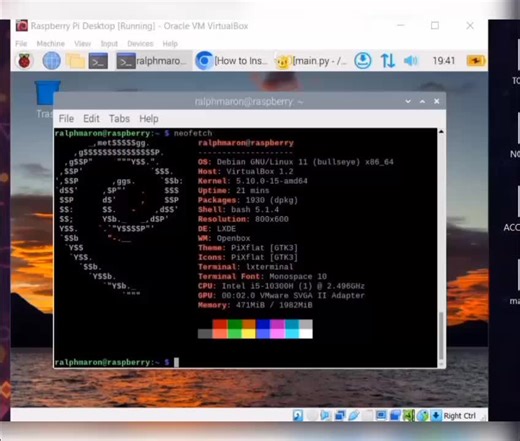Click the OS: Debian GNU/Linux 11 line
This screenshot has width=520, height=441.
click(x=296, y=162)
